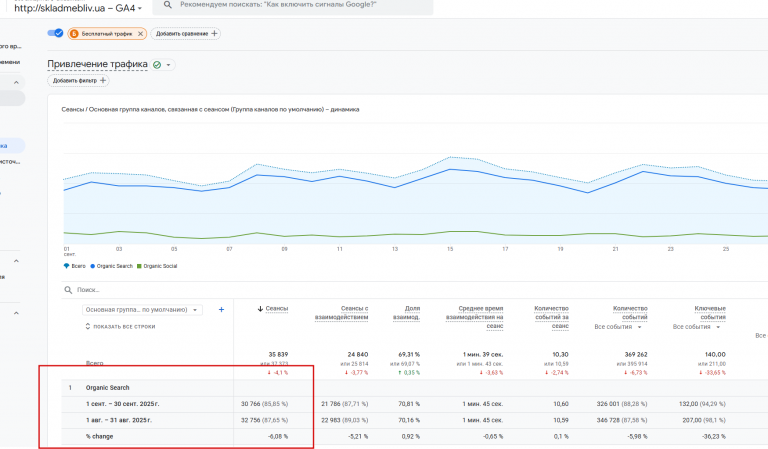Sort by Ключевые события column header

click(710, 313)
